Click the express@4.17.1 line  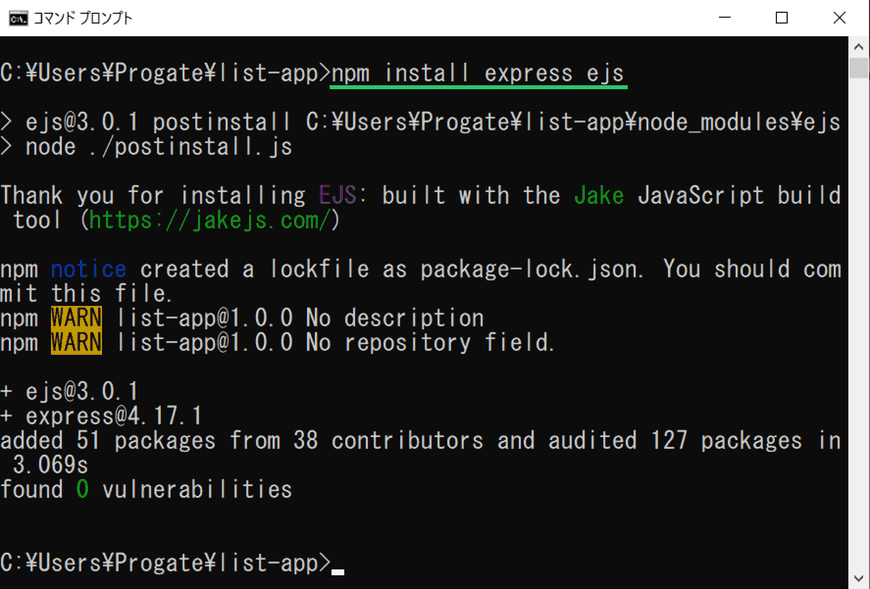coord(102,416)
